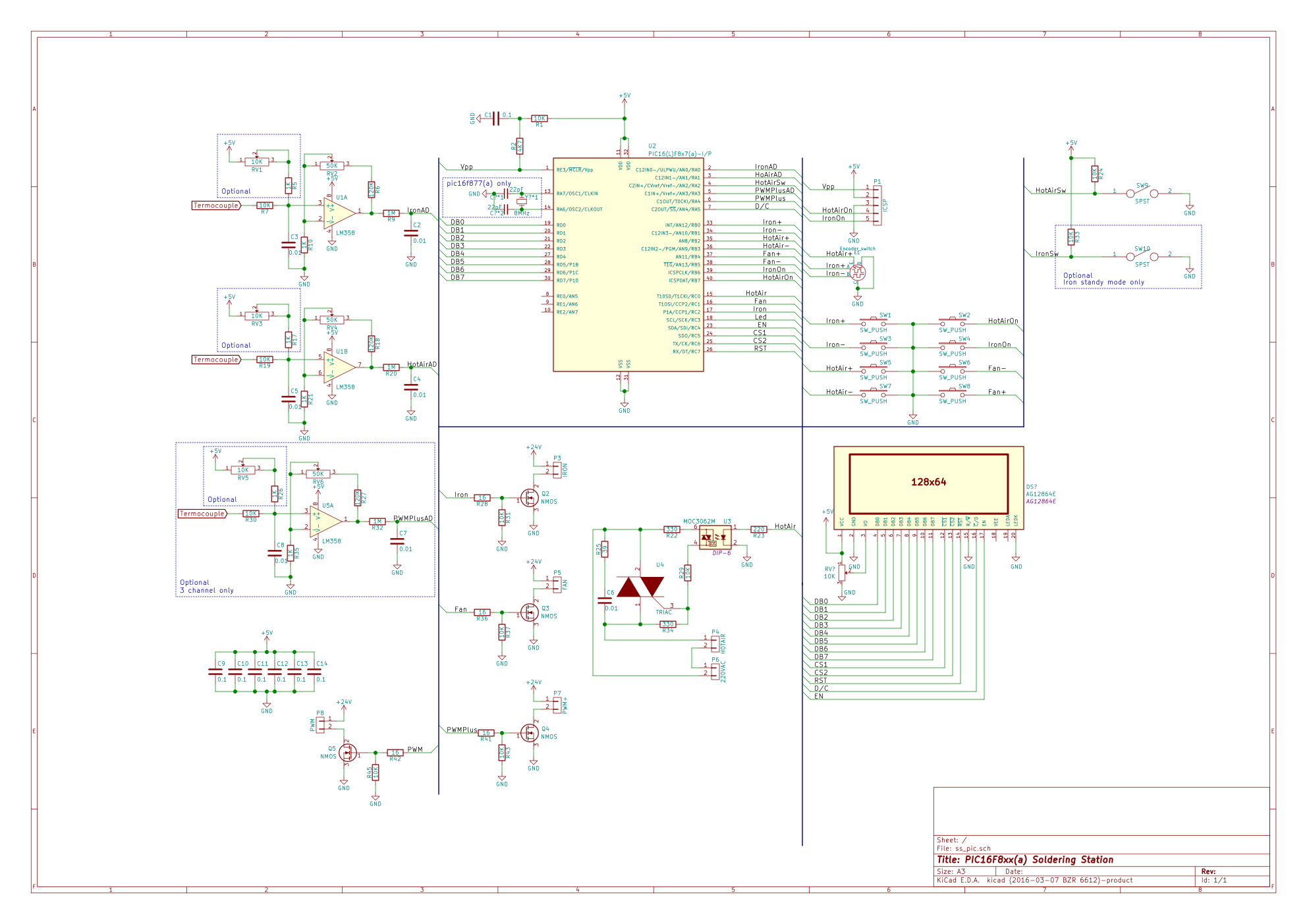Click the top Termocouple input label

(216, 205)
